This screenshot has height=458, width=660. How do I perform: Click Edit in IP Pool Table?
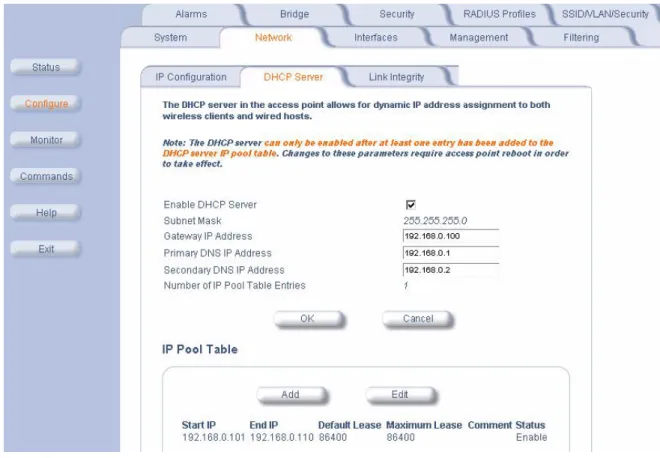pos(400,395)
